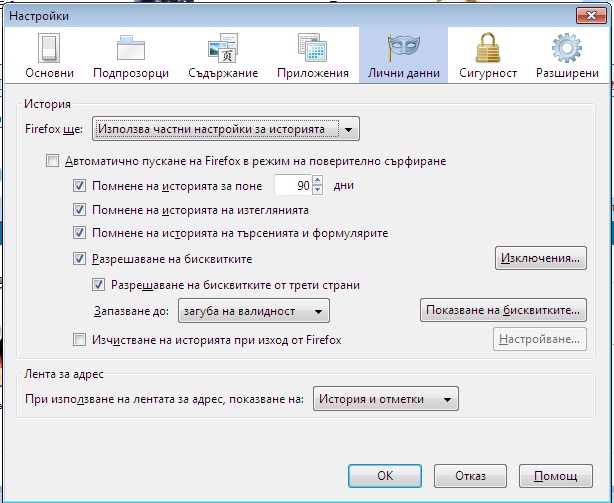Click the История group heading
614x503 pixels.
pyautogui.click(x=47, y=104)
